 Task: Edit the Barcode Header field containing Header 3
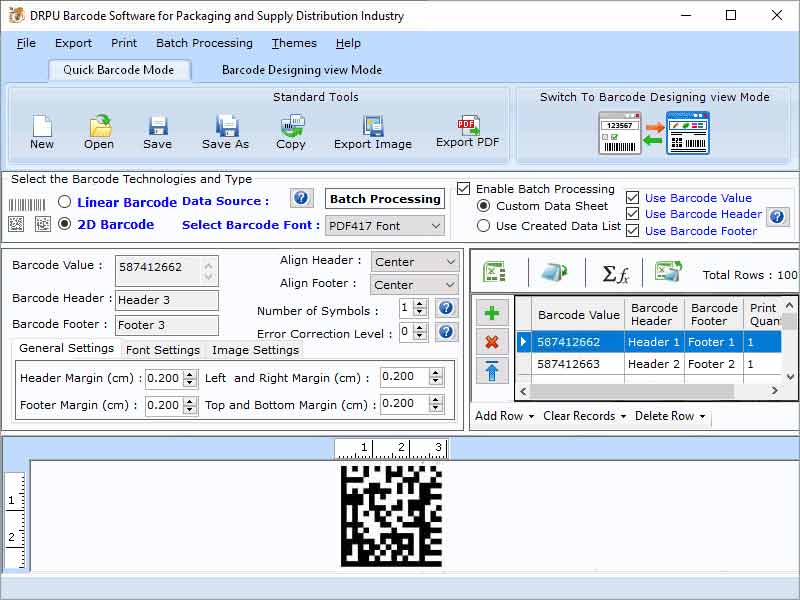(166, 300)
